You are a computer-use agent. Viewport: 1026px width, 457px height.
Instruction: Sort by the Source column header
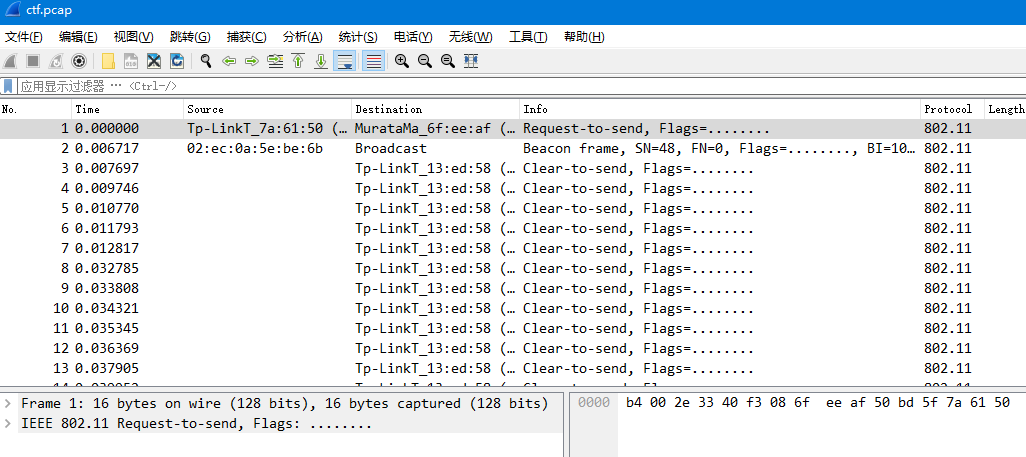(x=267, y=109)
